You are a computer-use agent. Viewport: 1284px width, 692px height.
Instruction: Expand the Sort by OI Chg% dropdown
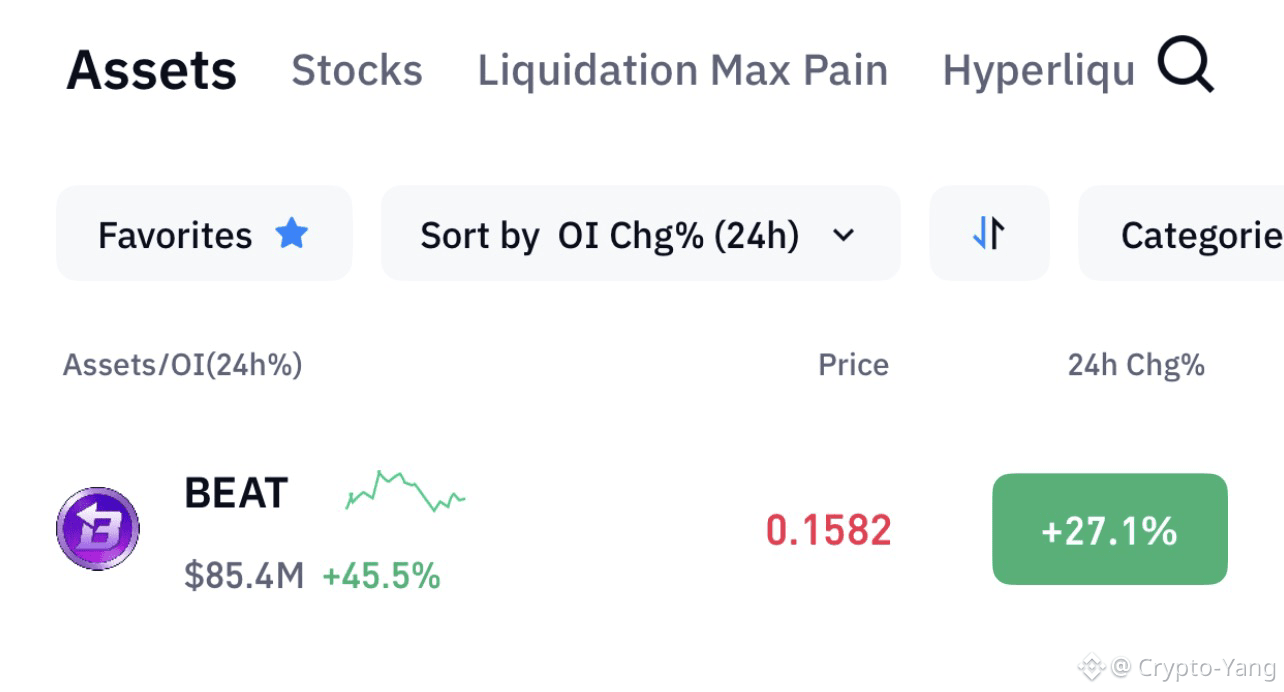coord(640,233)
